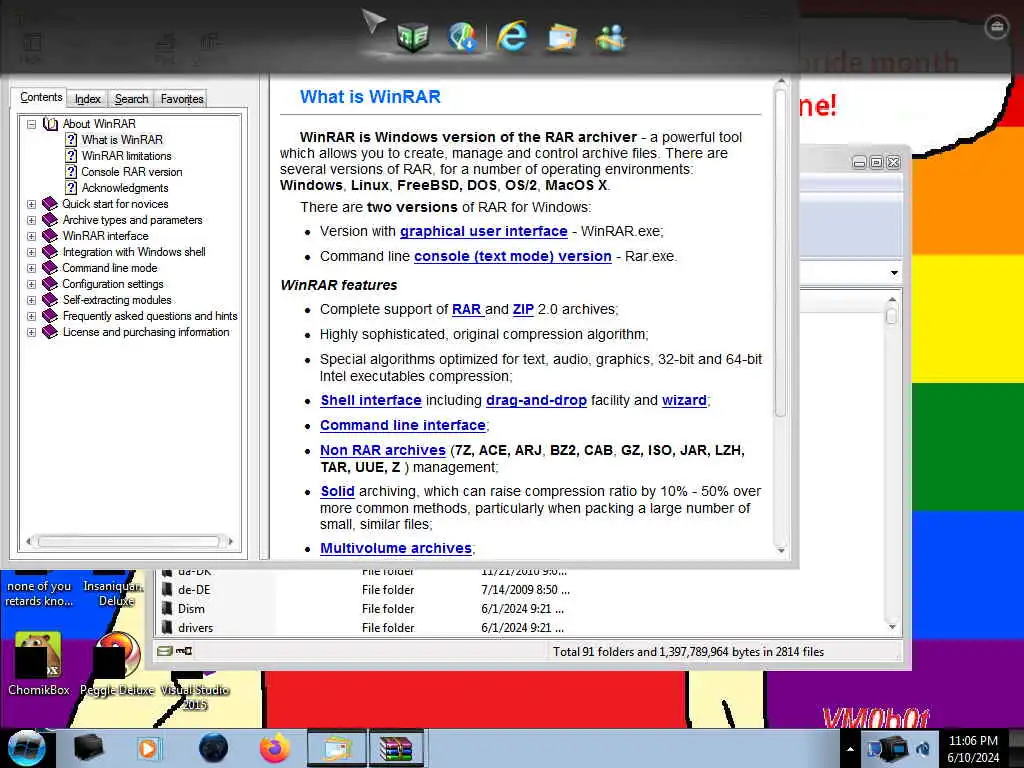Select WinRAR limitations topic

point(127,155)
